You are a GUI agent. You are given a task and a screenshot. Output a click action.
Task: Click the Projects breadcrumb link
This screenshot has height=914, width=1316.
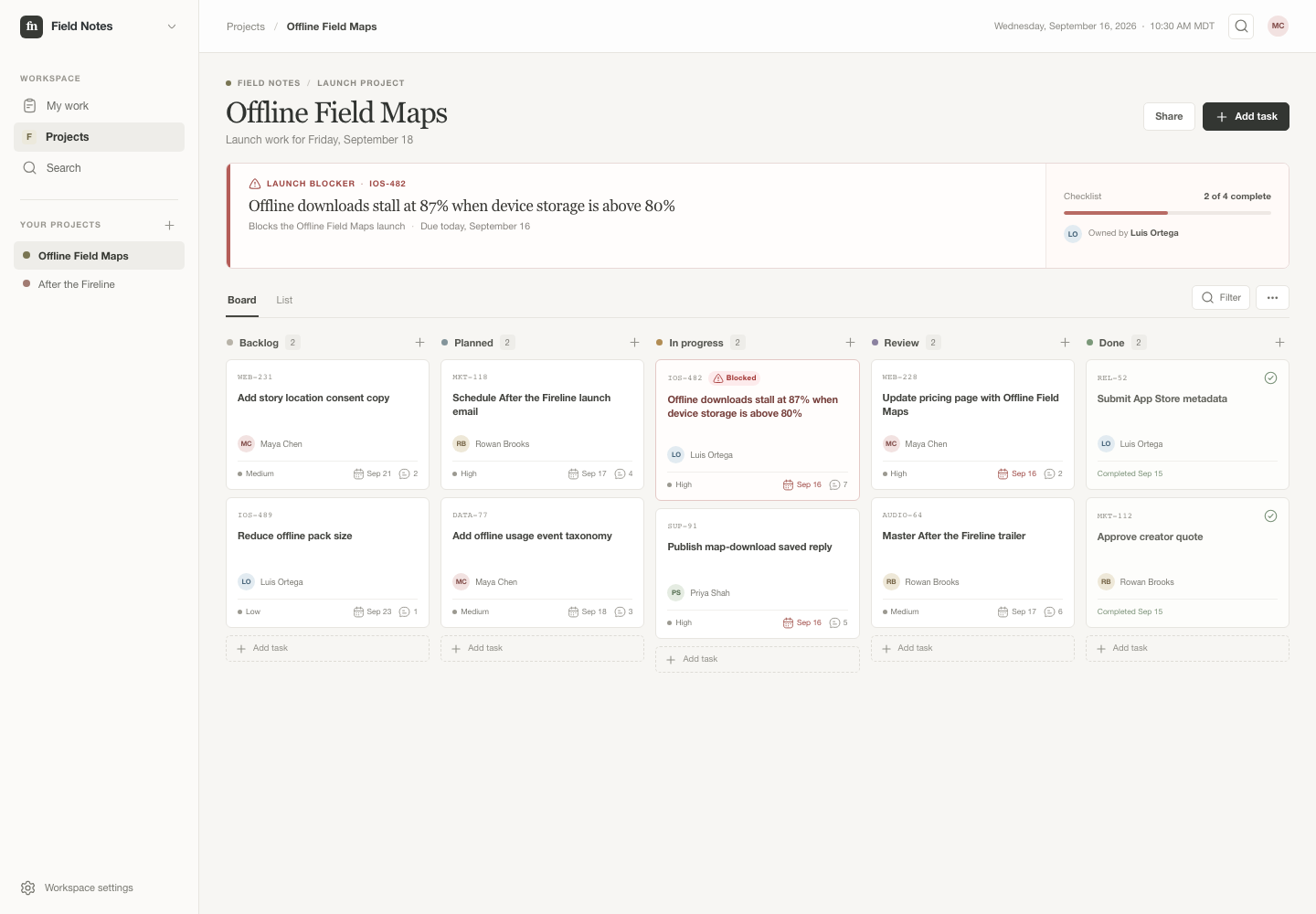coord(246,27)
